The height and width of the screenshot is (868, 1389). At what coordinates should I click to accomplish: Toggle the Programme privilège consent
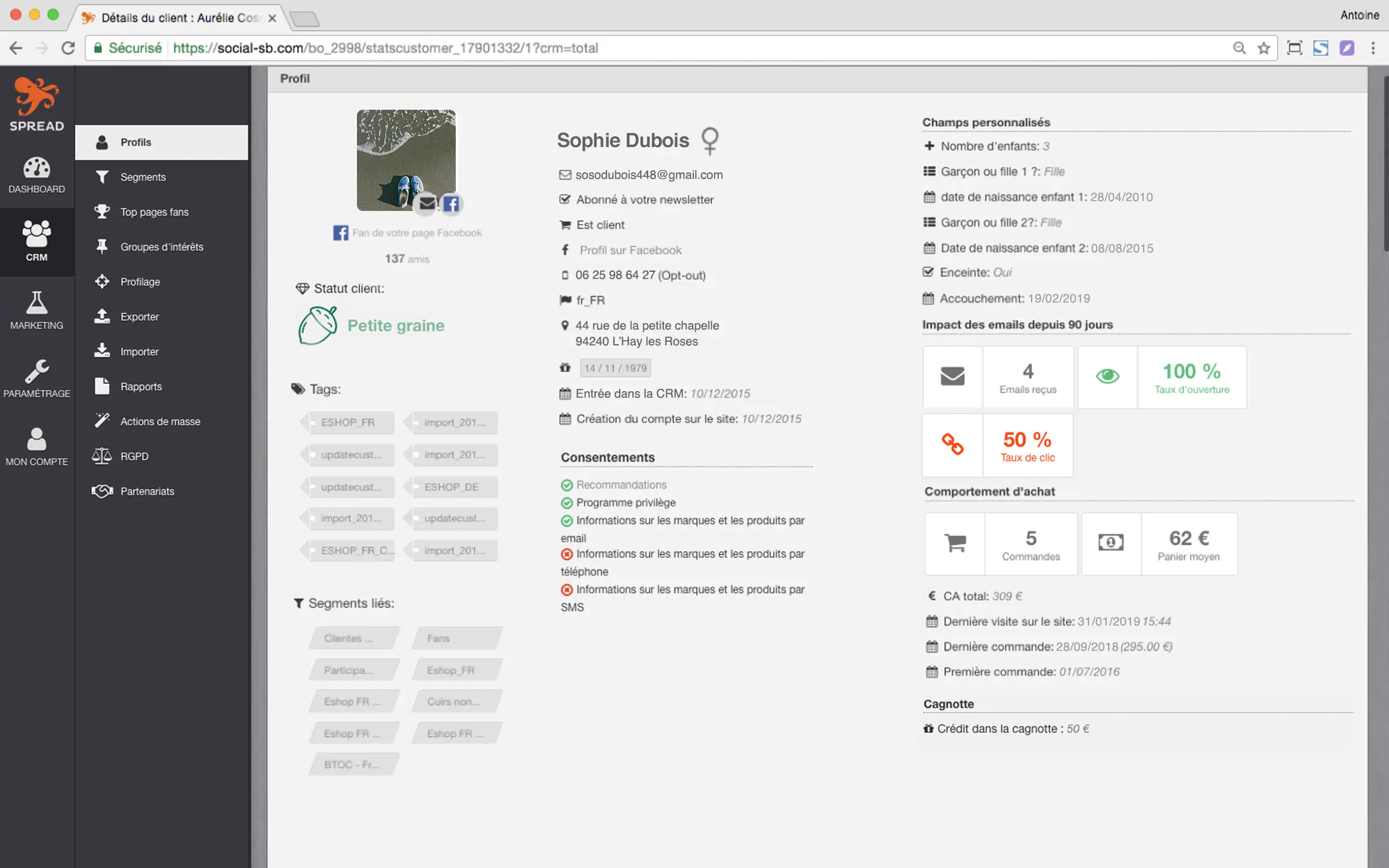click(x=567, y=503)
